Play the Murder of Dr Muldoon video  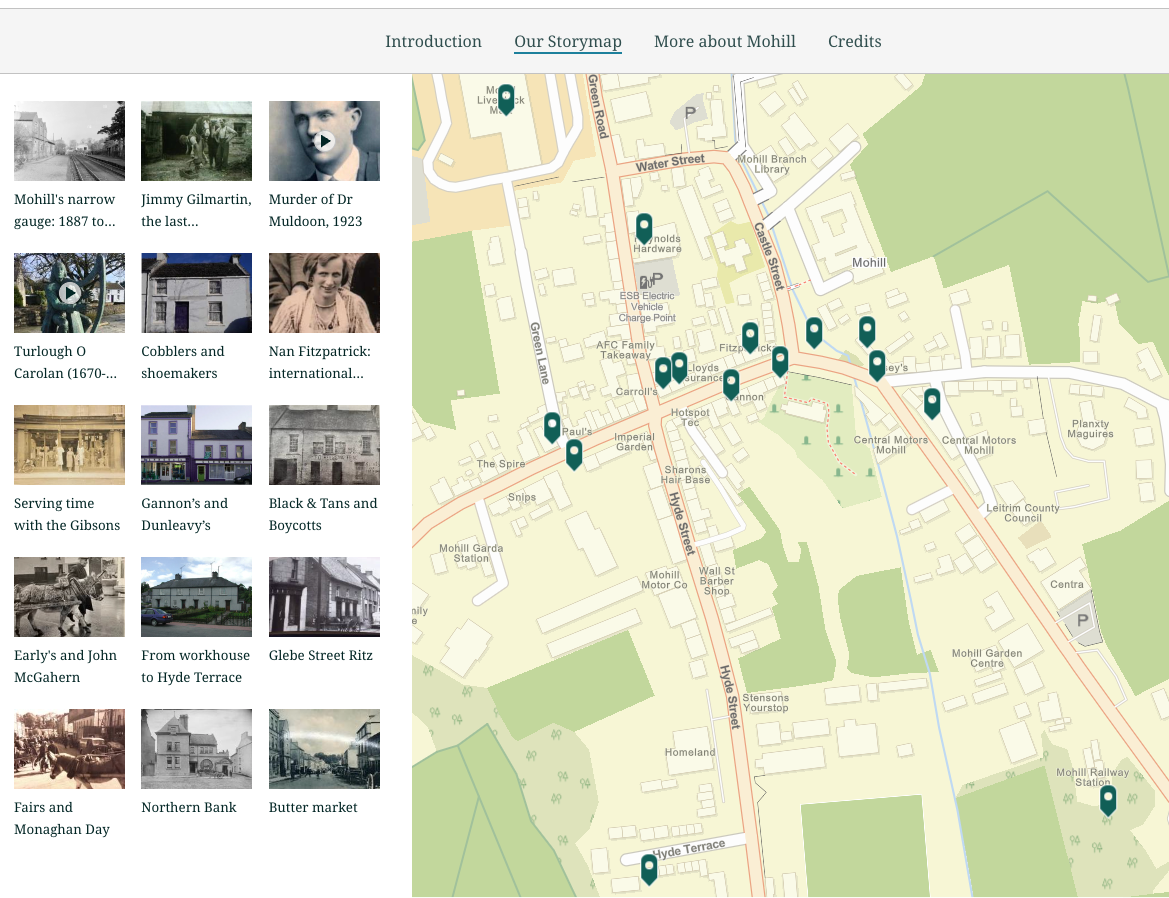coord(324,141)
